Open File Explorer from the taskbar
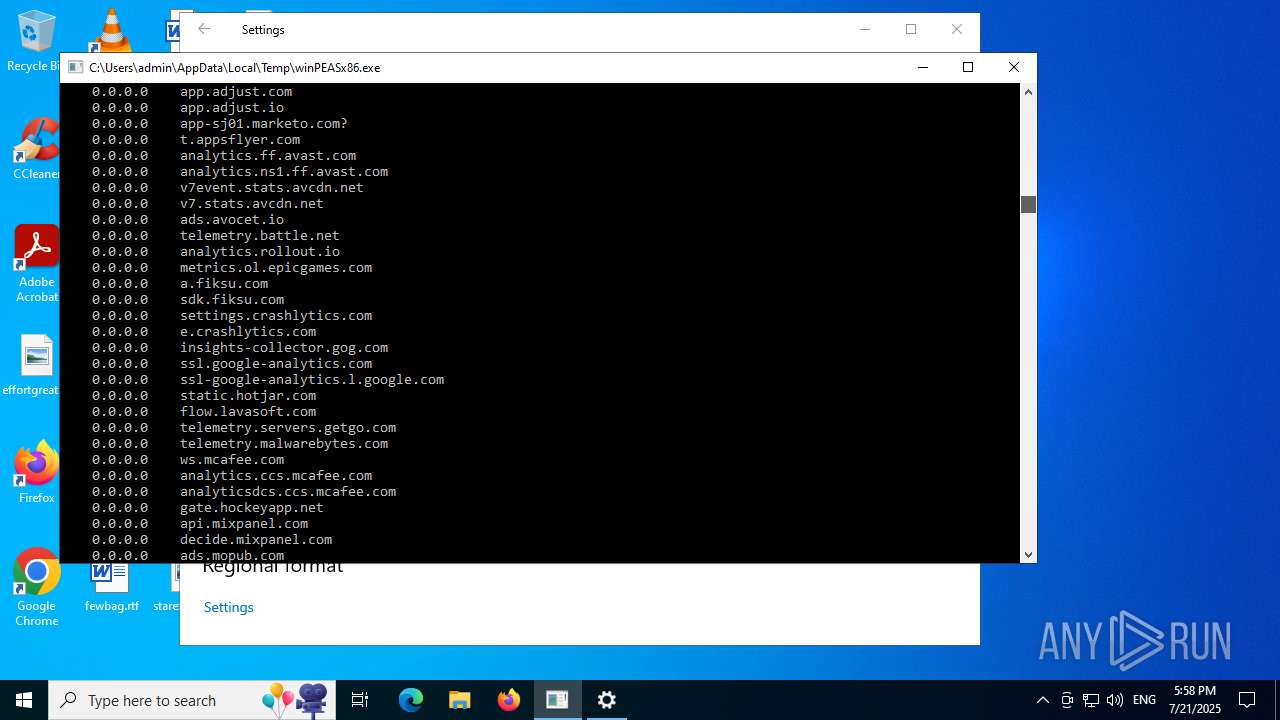 [x=459, y=700]
